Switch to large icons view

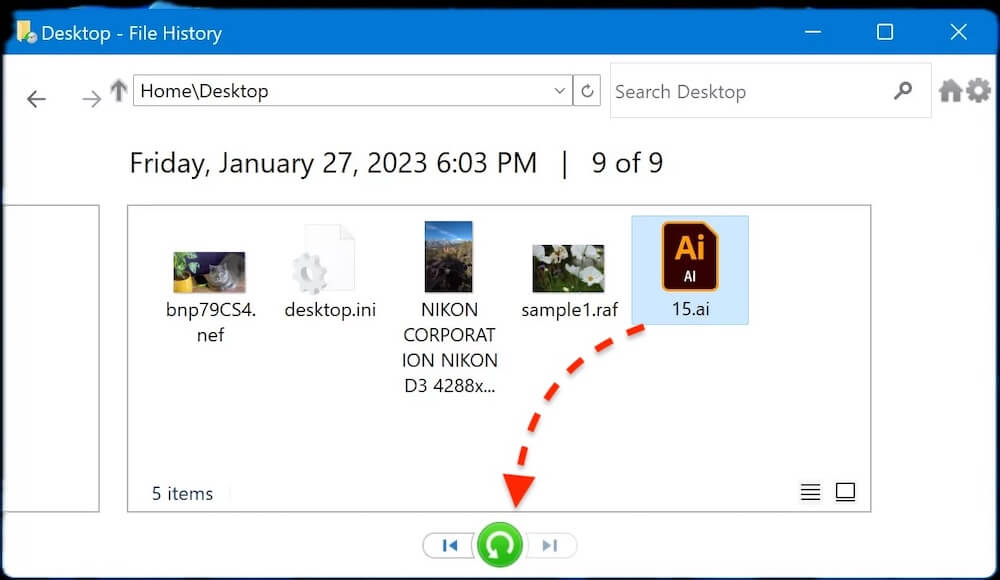[x=845, y=492]
